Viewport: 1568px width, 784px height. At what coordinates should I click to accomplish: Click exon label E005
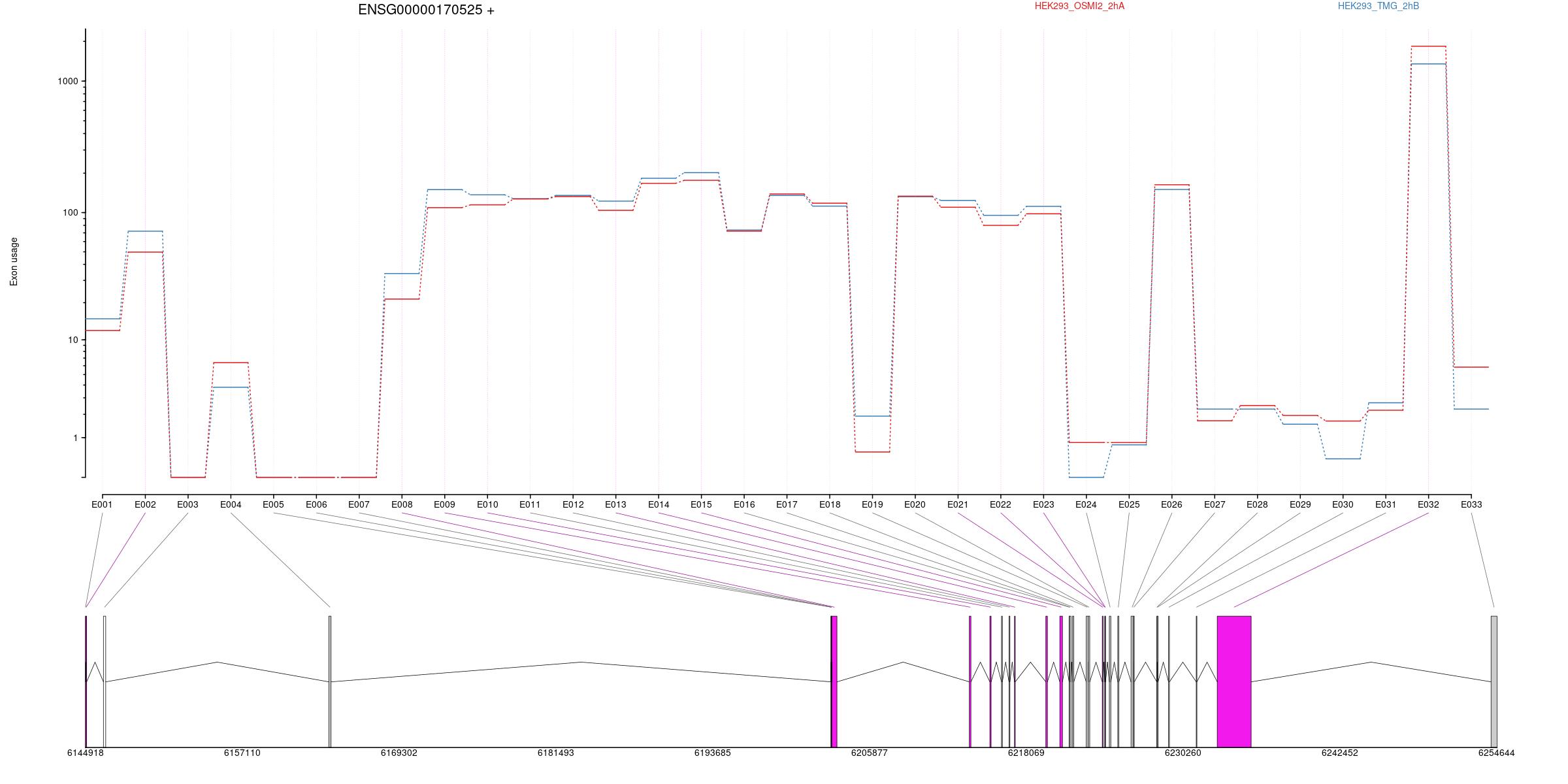tap(273, 504)
